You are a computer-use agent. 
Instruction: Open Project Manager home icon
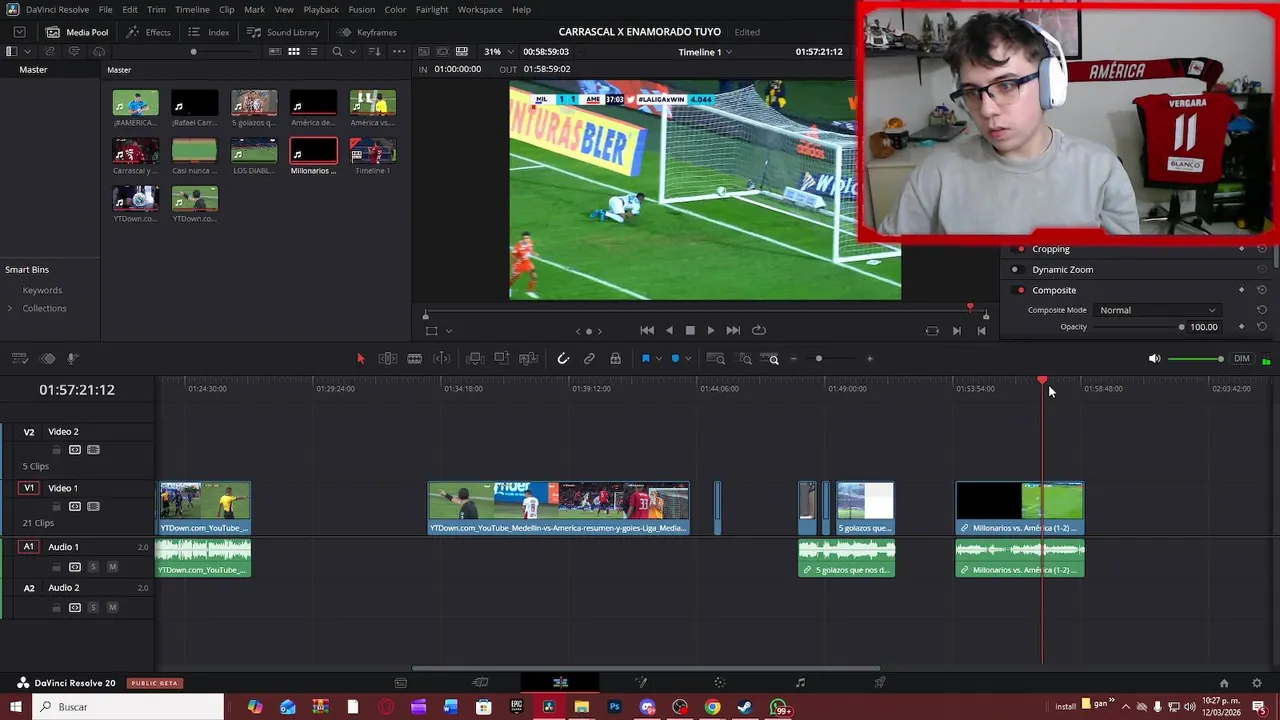[1224, 683]
